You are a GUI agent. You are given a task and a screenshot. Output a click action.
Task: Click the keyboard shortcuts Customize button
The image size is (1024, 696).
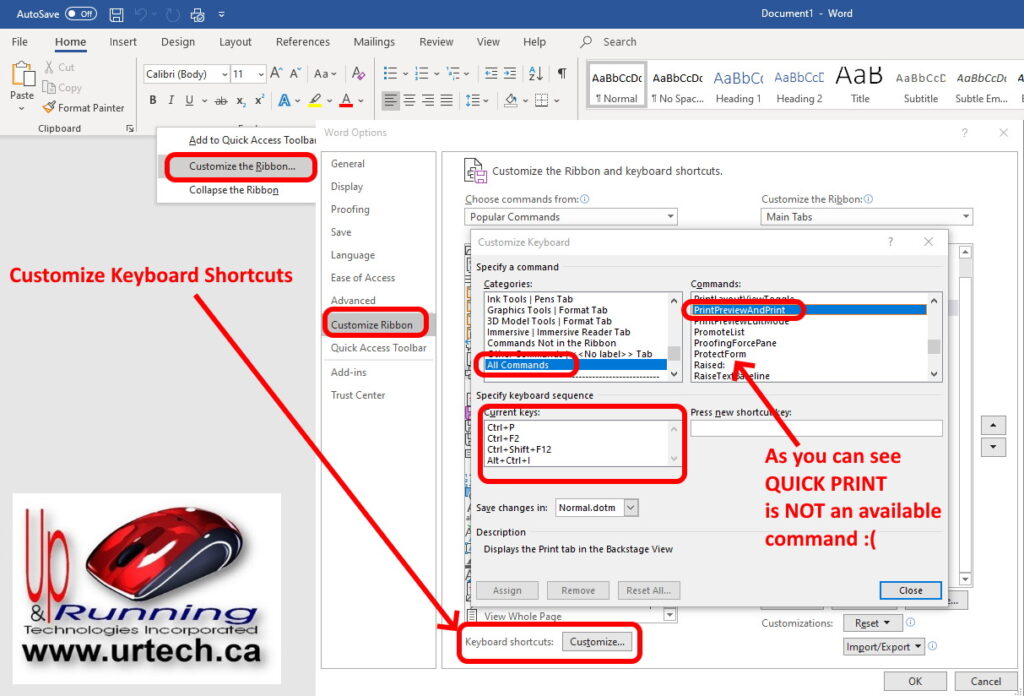click(x=597, y=642)
